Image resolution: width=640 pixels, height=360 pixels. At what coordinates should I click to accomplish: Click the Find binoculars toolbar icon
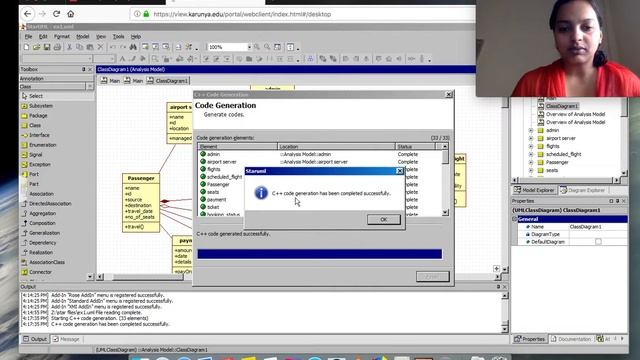click(x=133, y=47)
